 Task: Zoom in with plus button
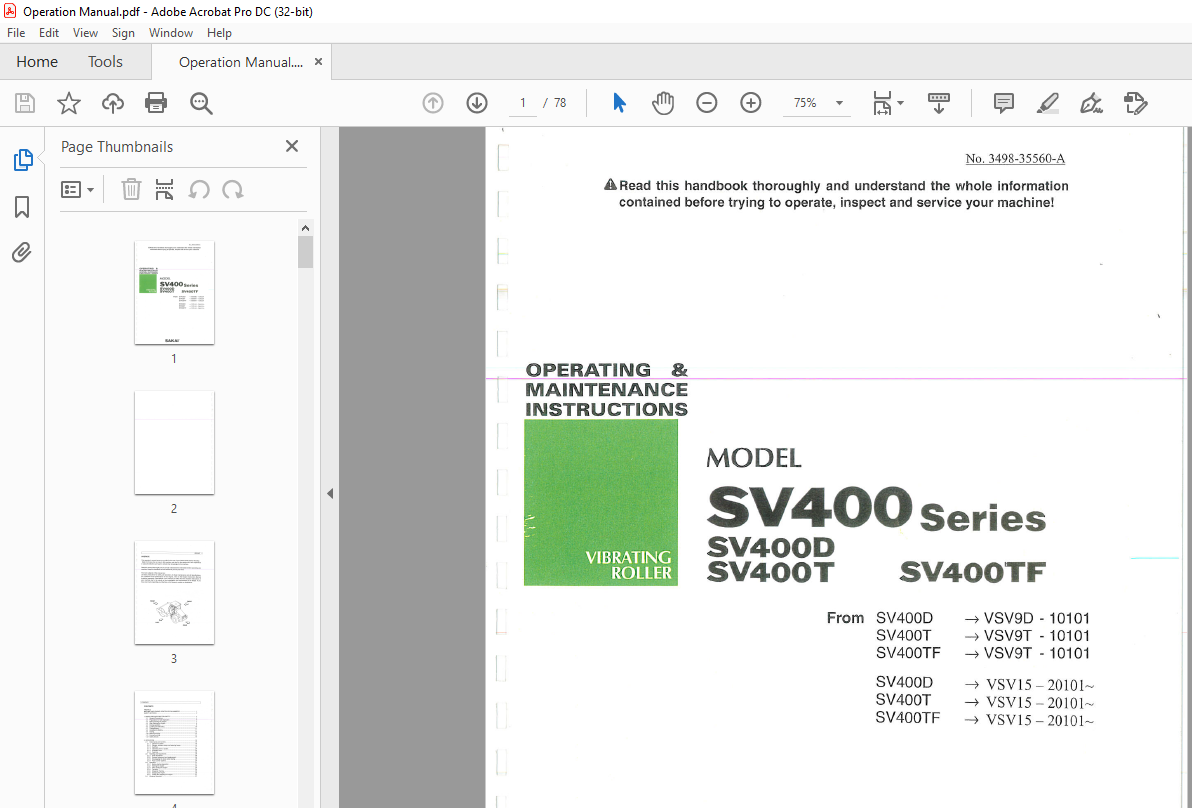751,103
